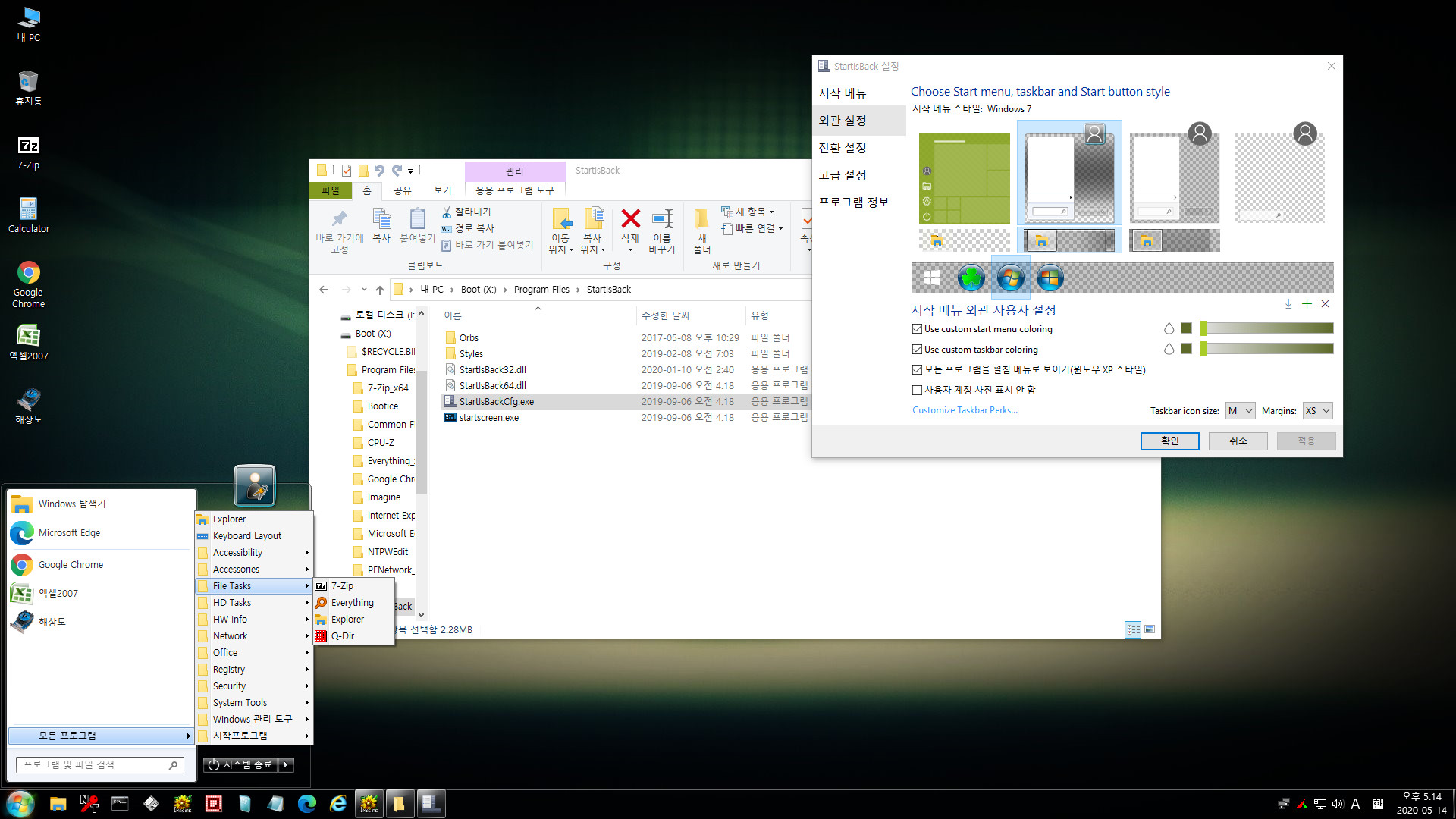Click the red Delete X icon in ribbon
Screen dimensions: 1456x819
630,218
